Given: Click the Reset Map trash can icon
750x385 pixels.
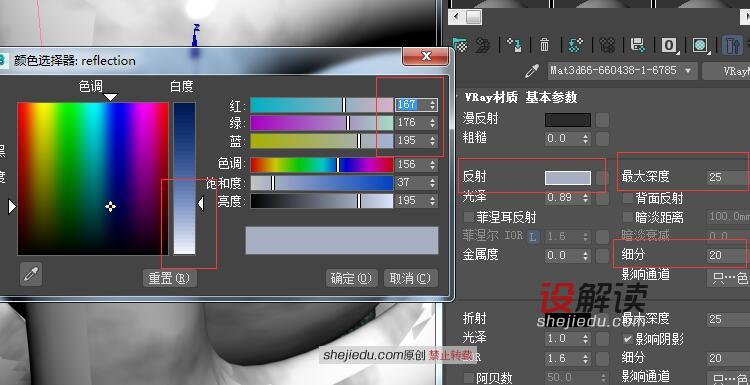Looking at the screenshot, I should [545, 45].
